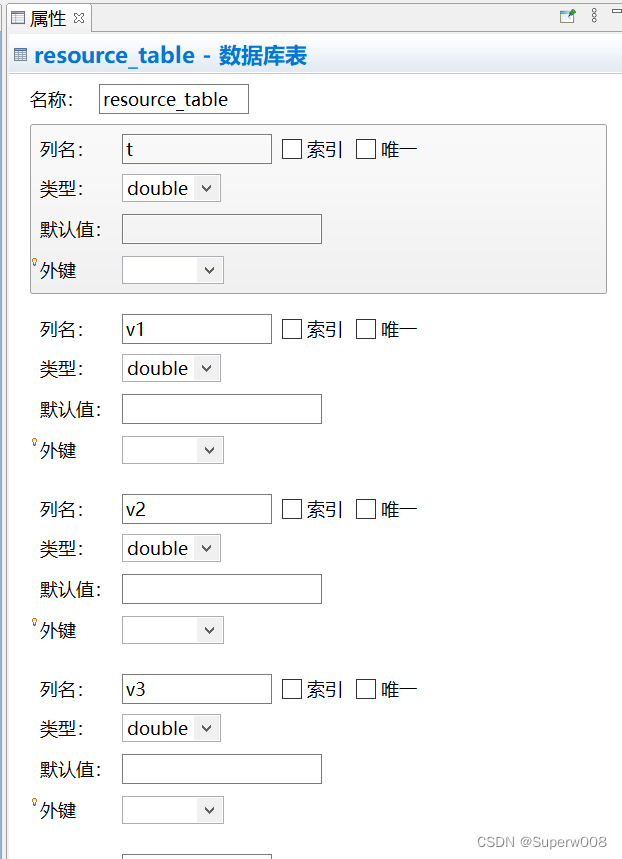Click the green pin toolbar icon top right
622x859 pixels.
(x=567, y=15)
